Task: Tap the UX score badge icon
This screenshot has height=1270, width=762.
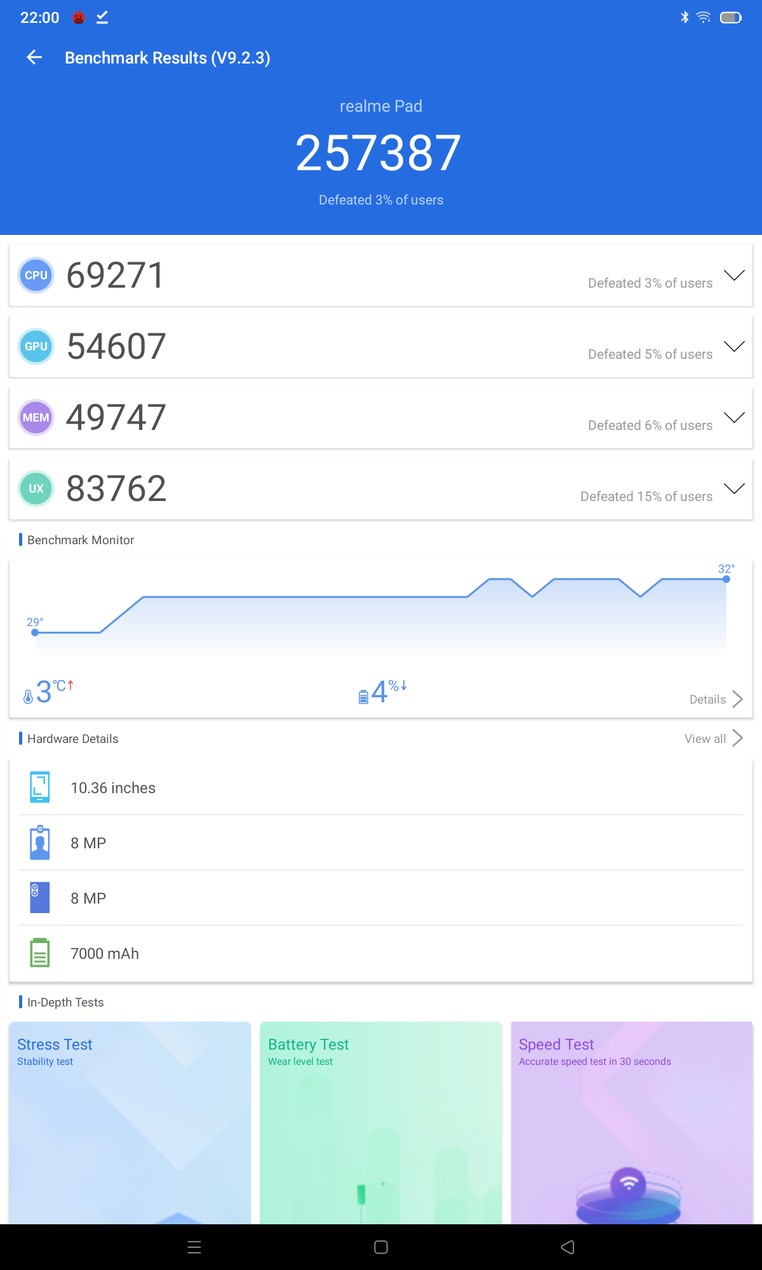Action: [x=36, y=488]
